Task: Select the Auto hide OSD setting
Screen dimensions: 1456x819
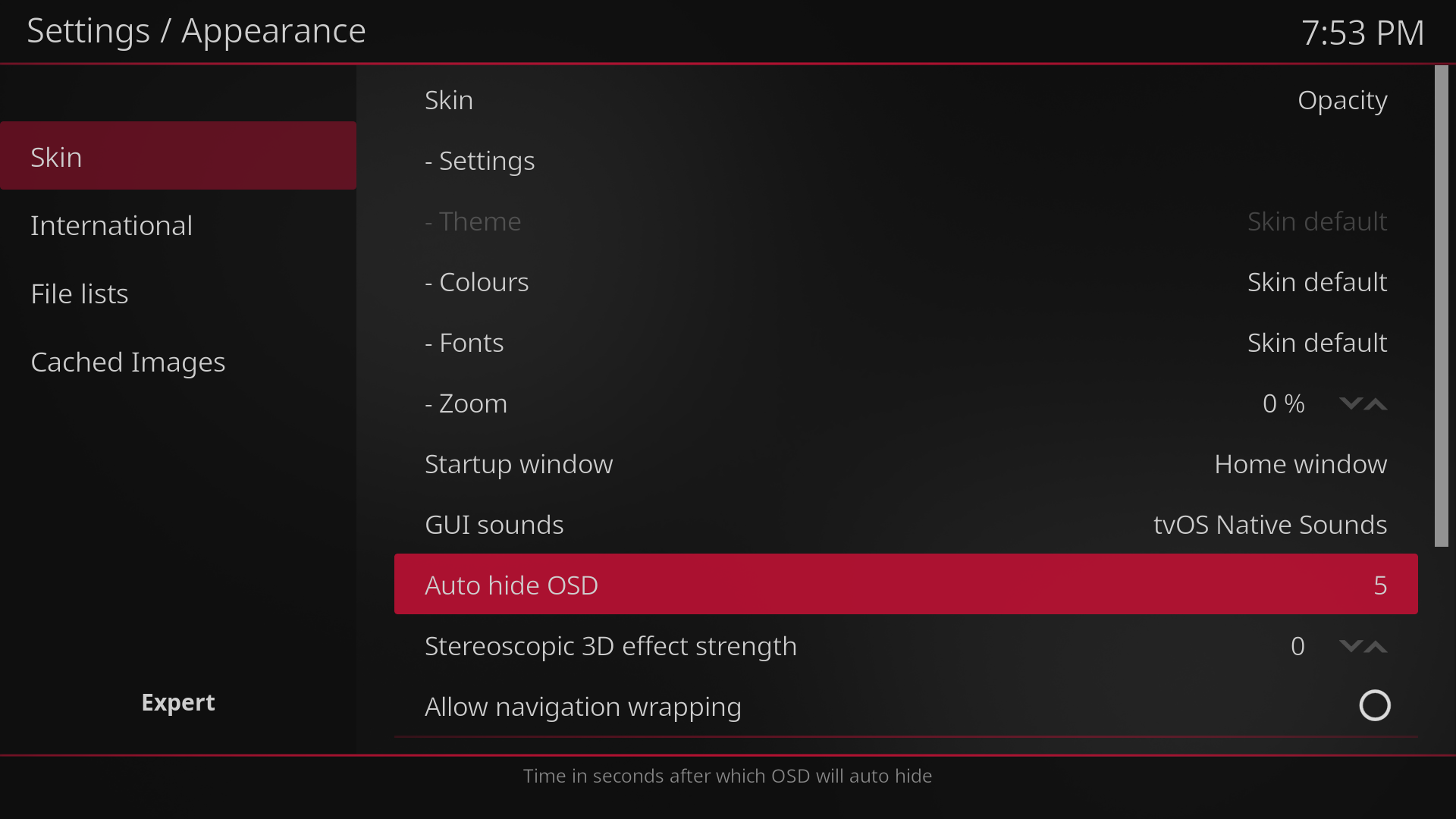Action: pyautogui.click(x=905, y=585)
